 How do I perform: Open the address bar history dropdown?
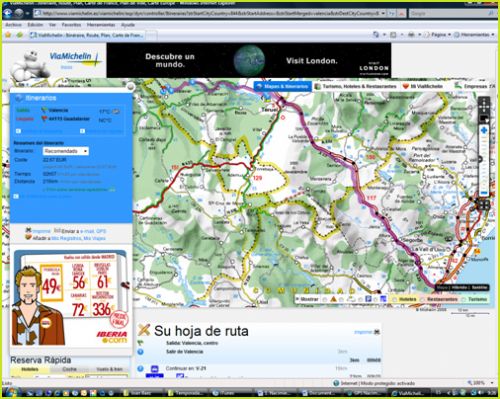383,13
